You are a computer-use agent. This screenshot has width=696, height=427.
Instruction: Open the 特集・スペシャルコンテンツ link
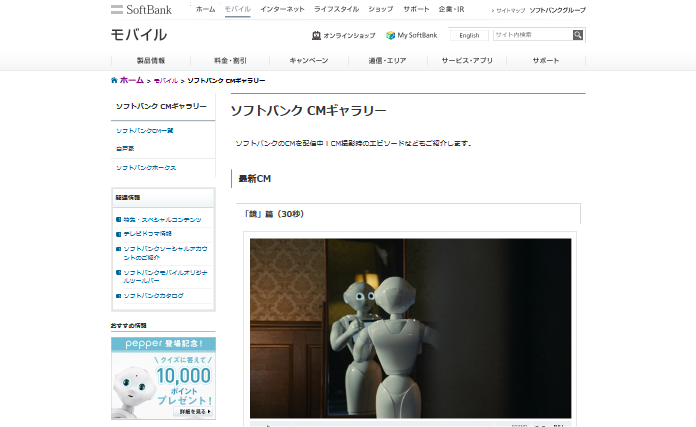pos(162,220)
